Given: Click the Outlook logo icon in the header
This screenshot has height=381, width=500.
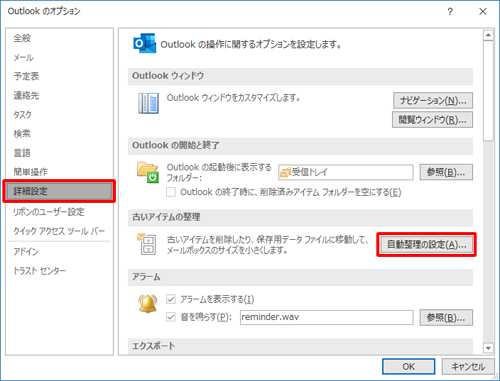Looking at the screenshot, I should (x=145, y=43).
